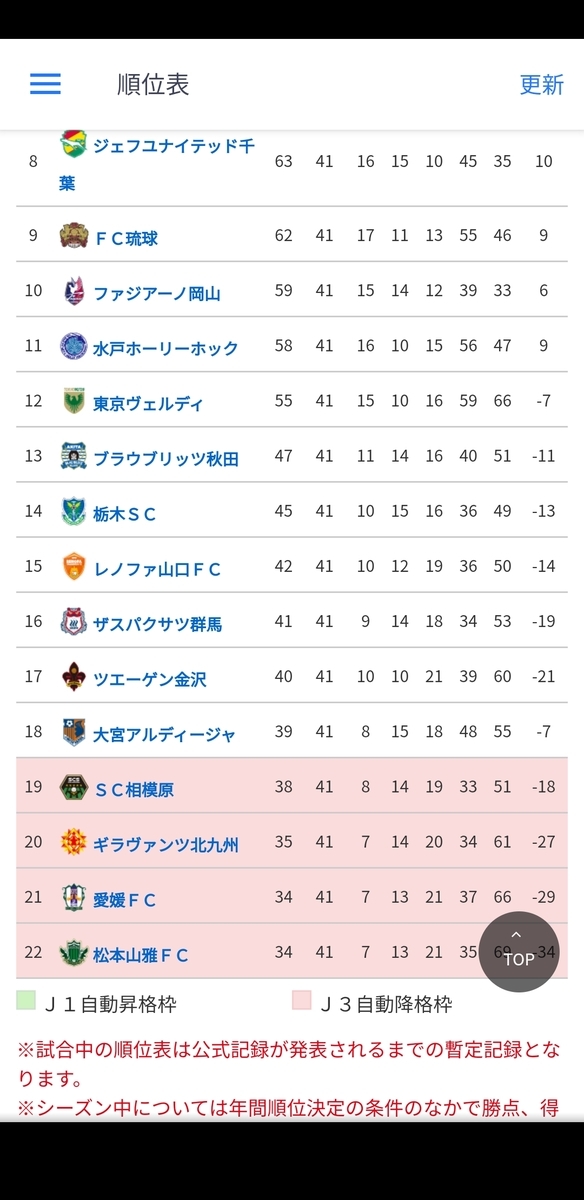This screenshot has height=1200, width=584.
Task: Click the ジェフユナイテッド千葉 team crest
Action: click(73, 145)
